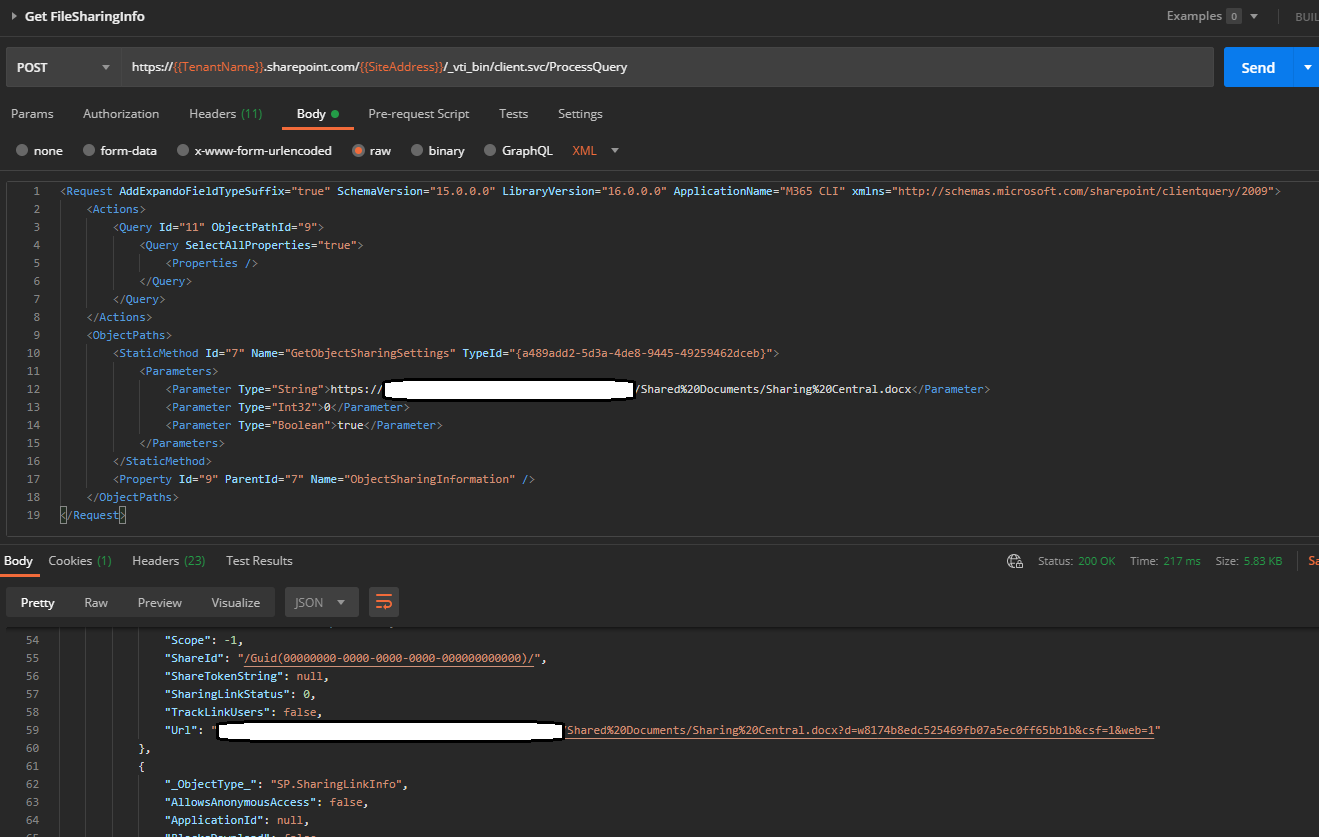Open the XML syntax highlighting dropdown
This screenshot has height=837, width=1319.
[x=595, y=150]
